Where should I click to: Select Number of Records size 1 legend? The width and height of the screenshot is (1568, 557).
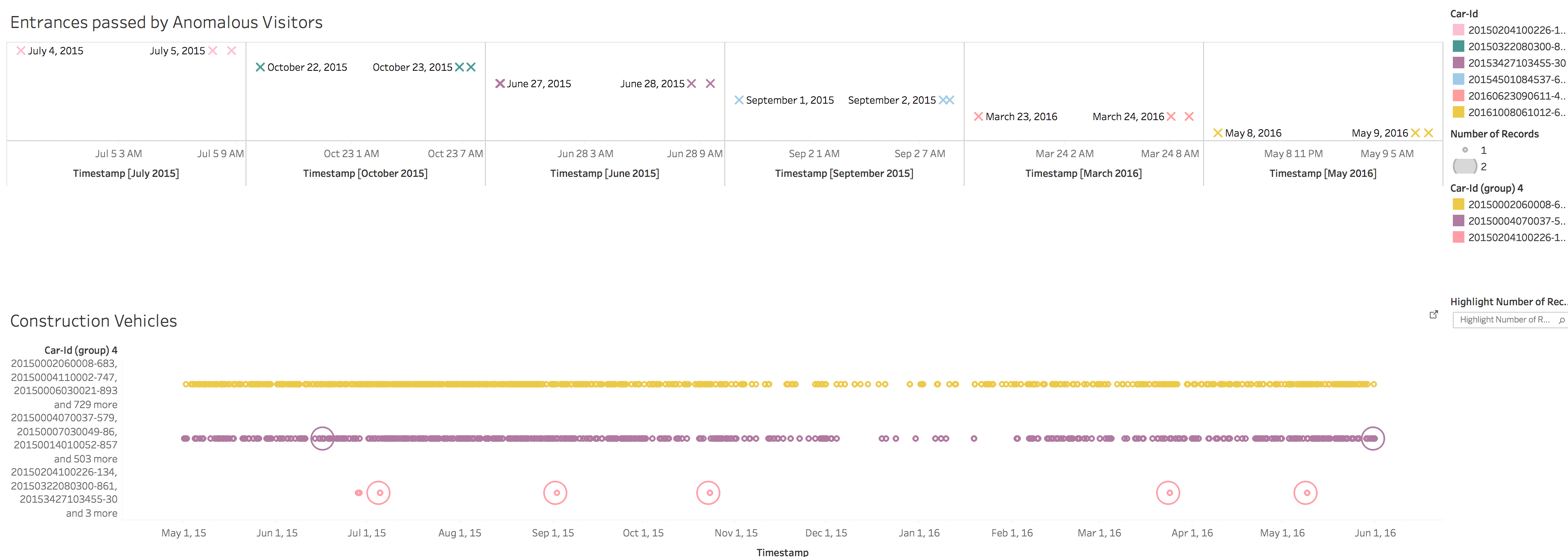(1465, 150)
